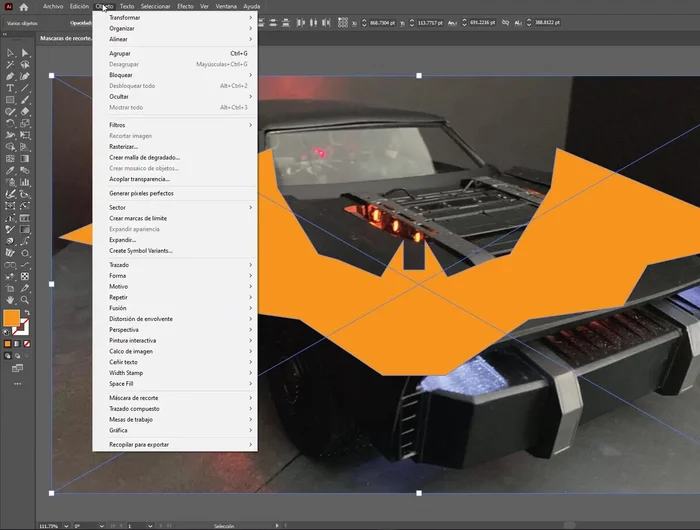
Task: Select the black arrow Selection tool
Action: (10, 52)
